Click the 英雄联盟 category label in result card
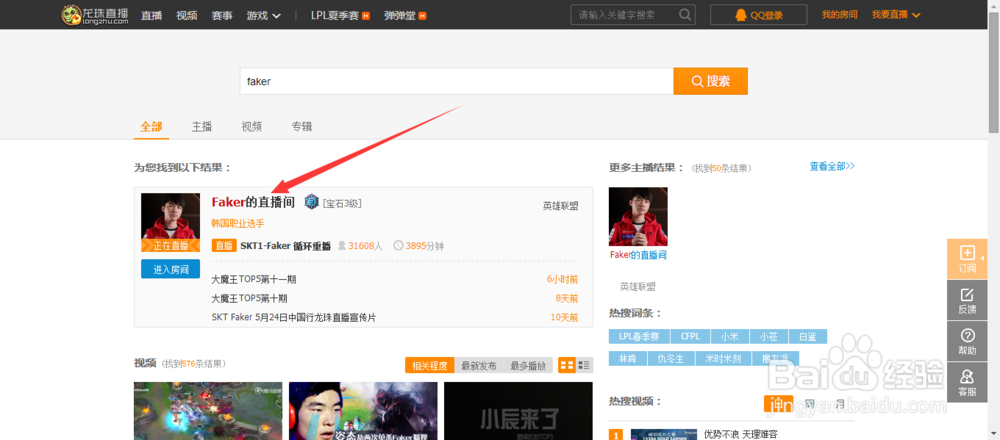This screenshot has height=440, width=1000. coord(561,205)
